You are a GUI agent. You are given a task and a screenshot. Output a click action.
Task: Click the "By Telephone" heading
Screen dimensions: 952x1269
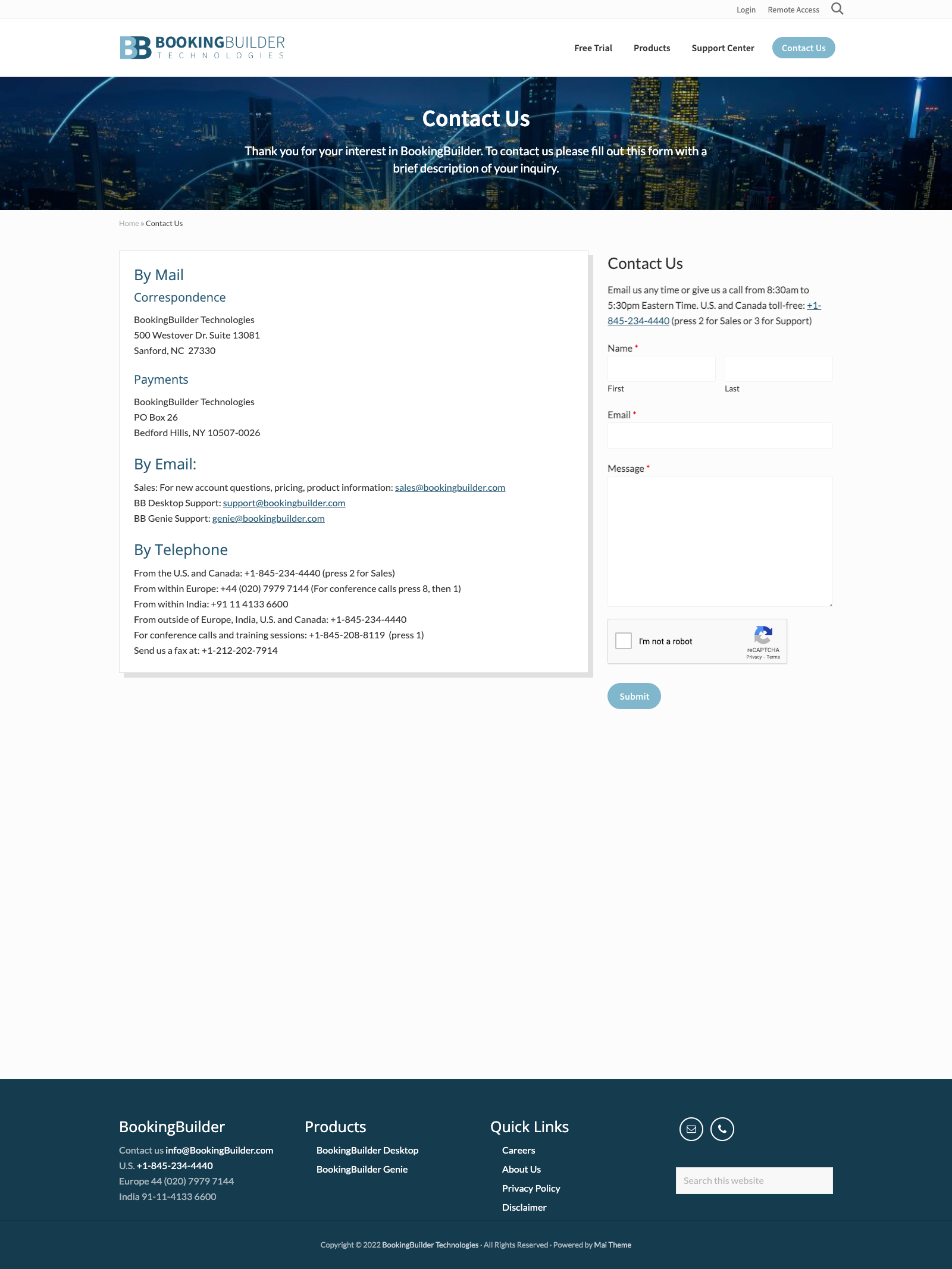pyautogui.click(x=181, y=550)
